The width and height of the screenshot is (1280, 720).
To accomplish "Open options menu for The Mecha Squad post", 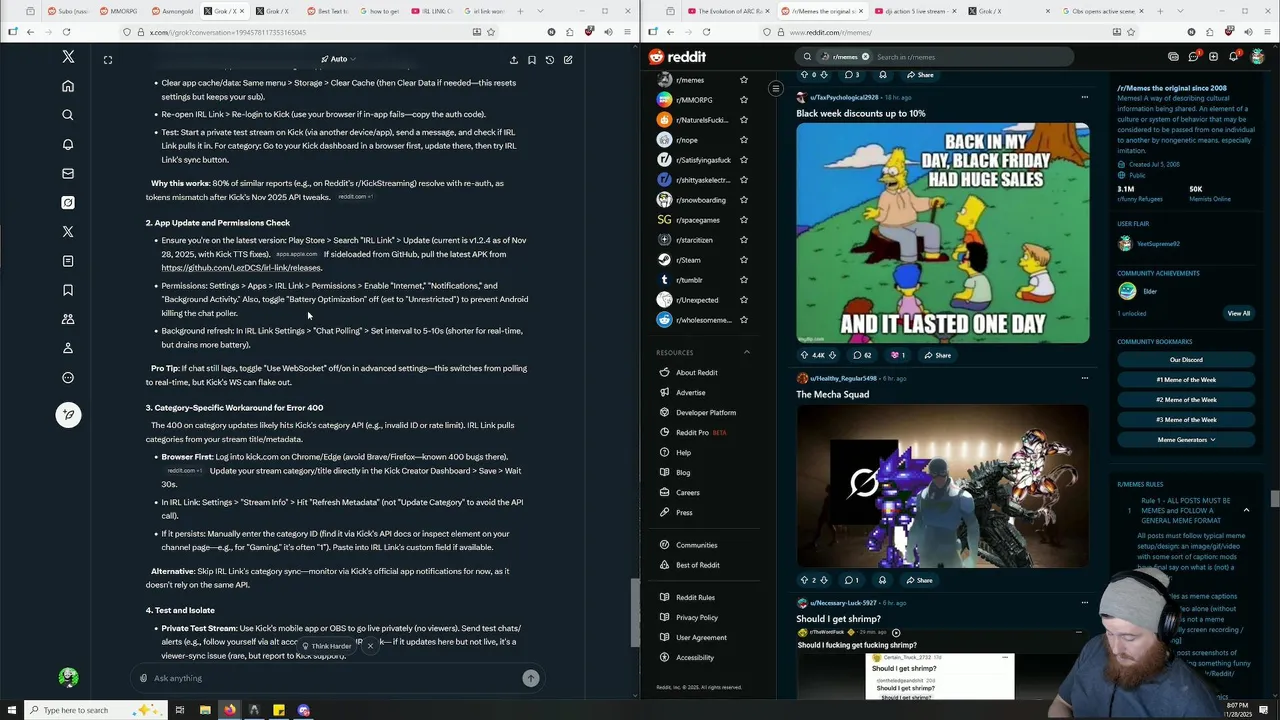I will point(1084,378).
